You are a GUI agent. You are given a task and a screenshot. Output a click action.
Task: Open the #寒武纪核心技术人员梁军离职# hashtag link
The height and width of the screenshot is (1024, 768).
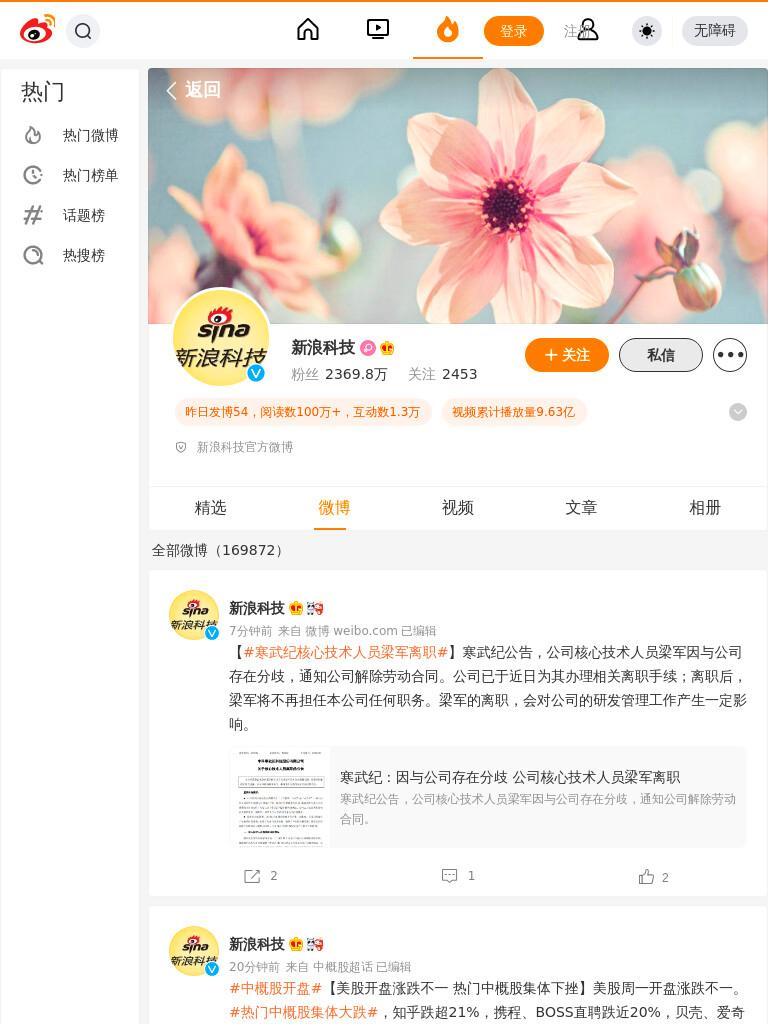(345, 652)
